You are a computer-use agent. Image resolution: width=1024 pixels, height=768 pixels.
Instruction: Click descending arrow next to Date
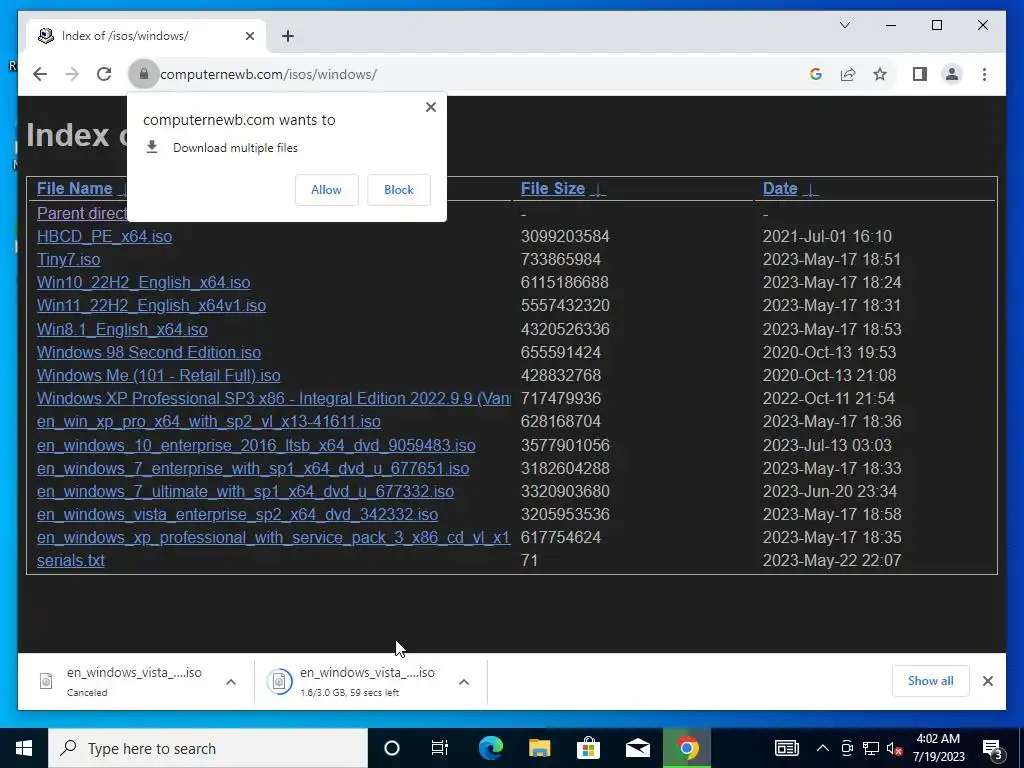(810, 190)
